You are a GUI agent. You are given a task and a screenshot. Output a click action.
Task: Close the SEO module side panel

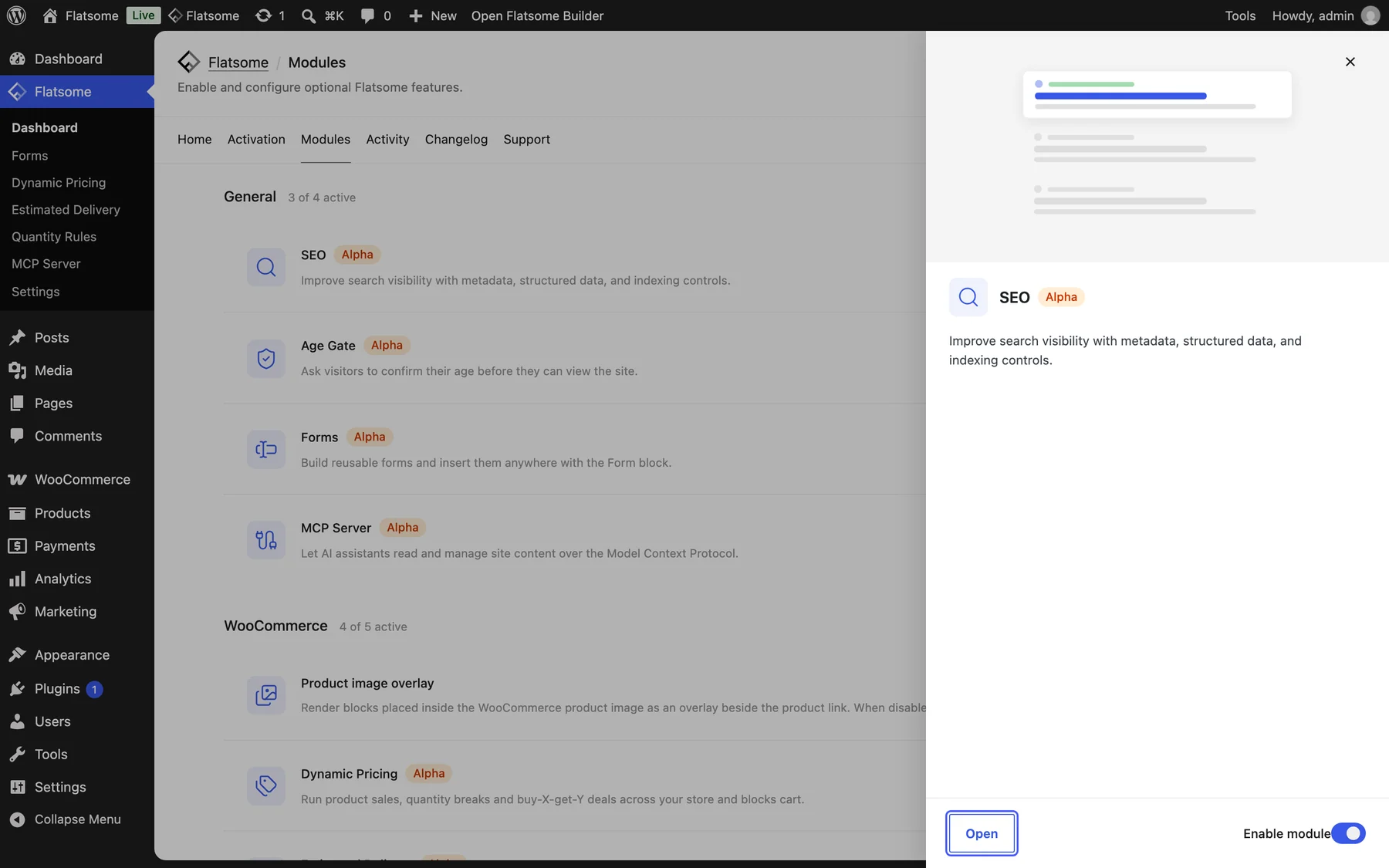pos(1350,62)
